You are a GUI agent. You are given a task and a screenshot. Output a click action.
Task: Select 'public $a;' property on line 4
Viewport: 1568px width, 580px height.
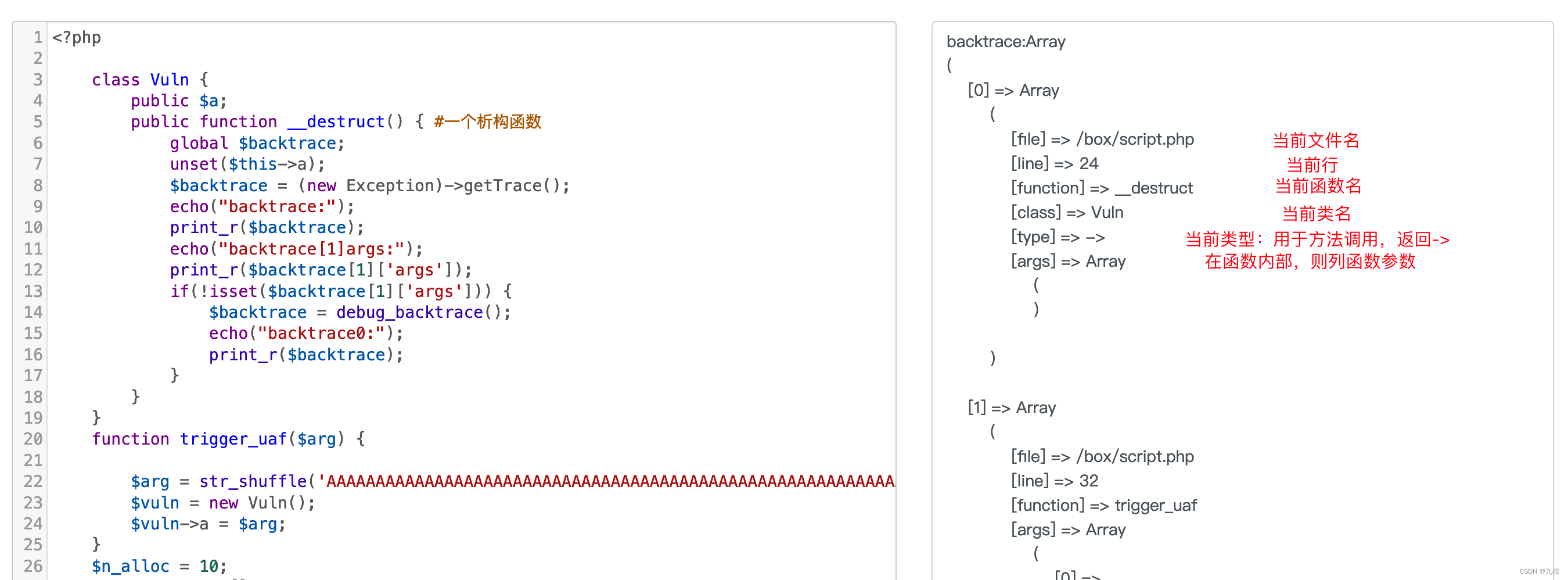coord(179,101)
